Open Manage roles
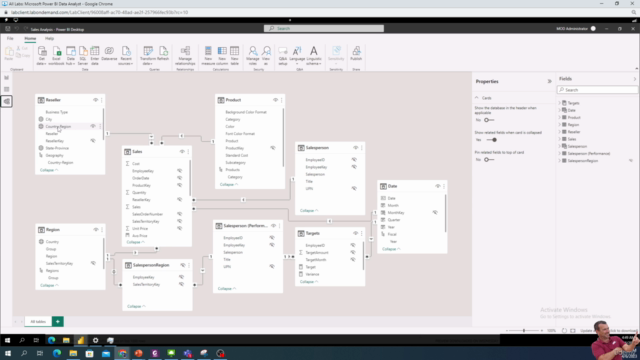Image resolution: width=640 pixels, height=360 pixels. pyautogui.click(x=253, y=56)
